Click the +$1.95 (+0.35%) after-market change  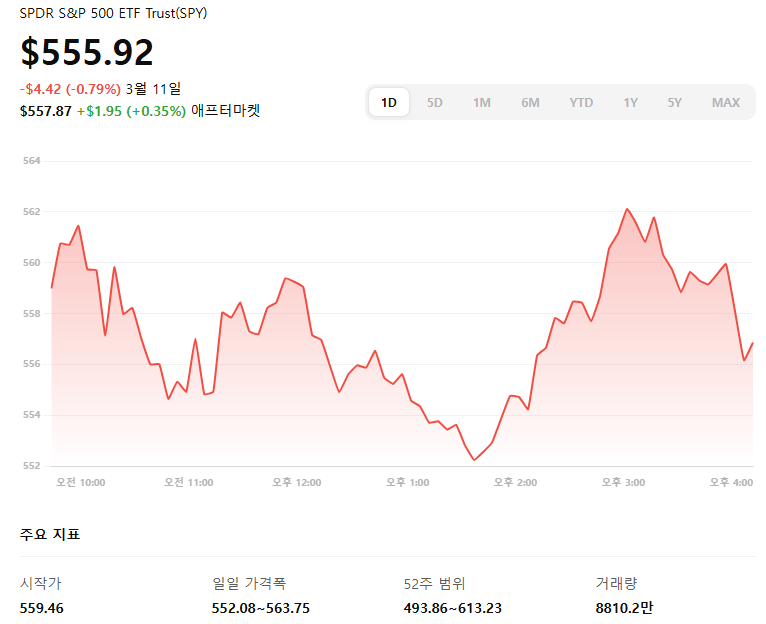click(131, 111)
